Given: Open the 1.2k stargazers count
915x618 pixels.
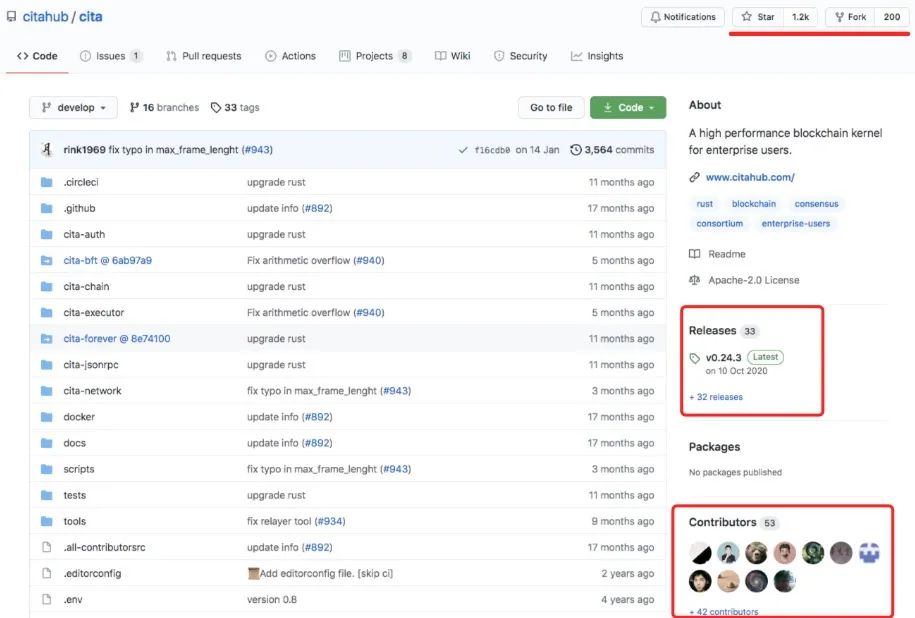Looking at the screenshot, I should click(800, 17).
